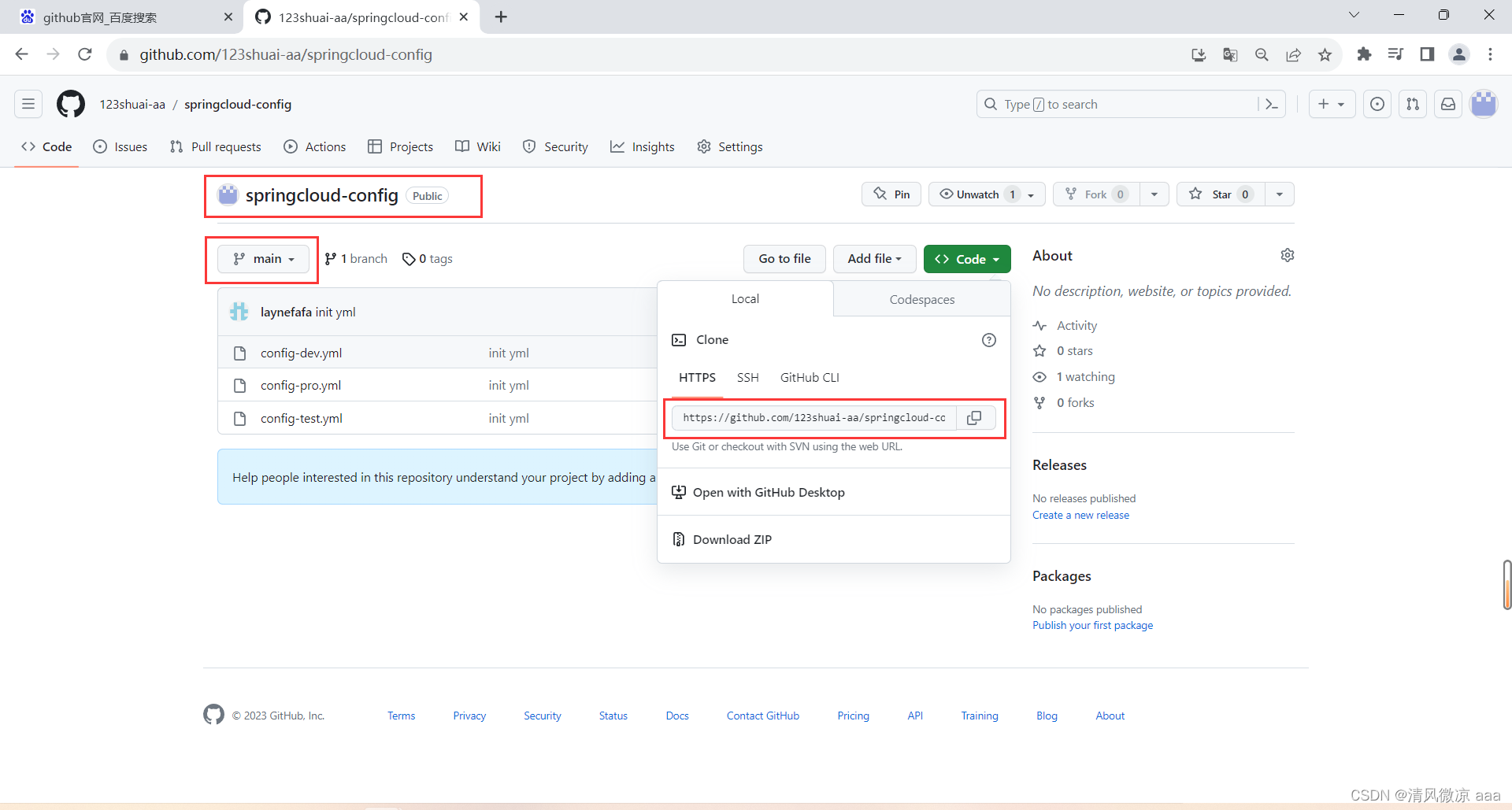Click the footer GitHub logo
Viewport: 1512px width, 810px height.
(x=213, y=715)
